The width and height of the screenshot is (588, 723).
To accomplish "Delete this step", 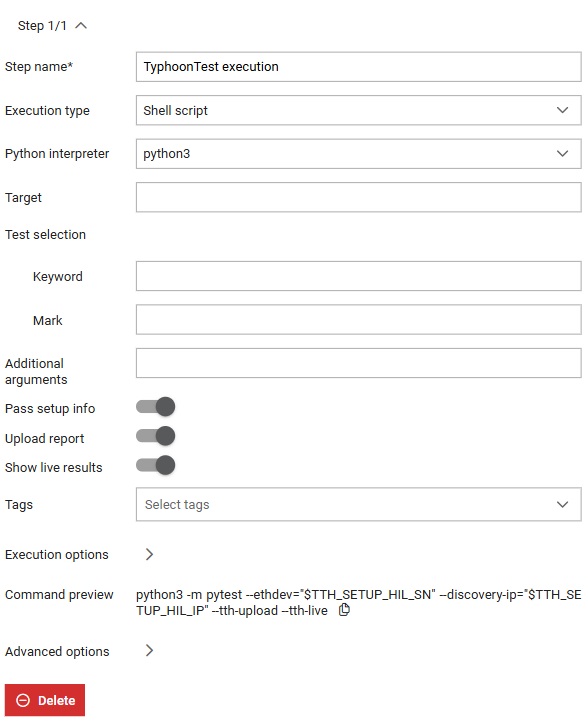I will (x=45, y=700).
